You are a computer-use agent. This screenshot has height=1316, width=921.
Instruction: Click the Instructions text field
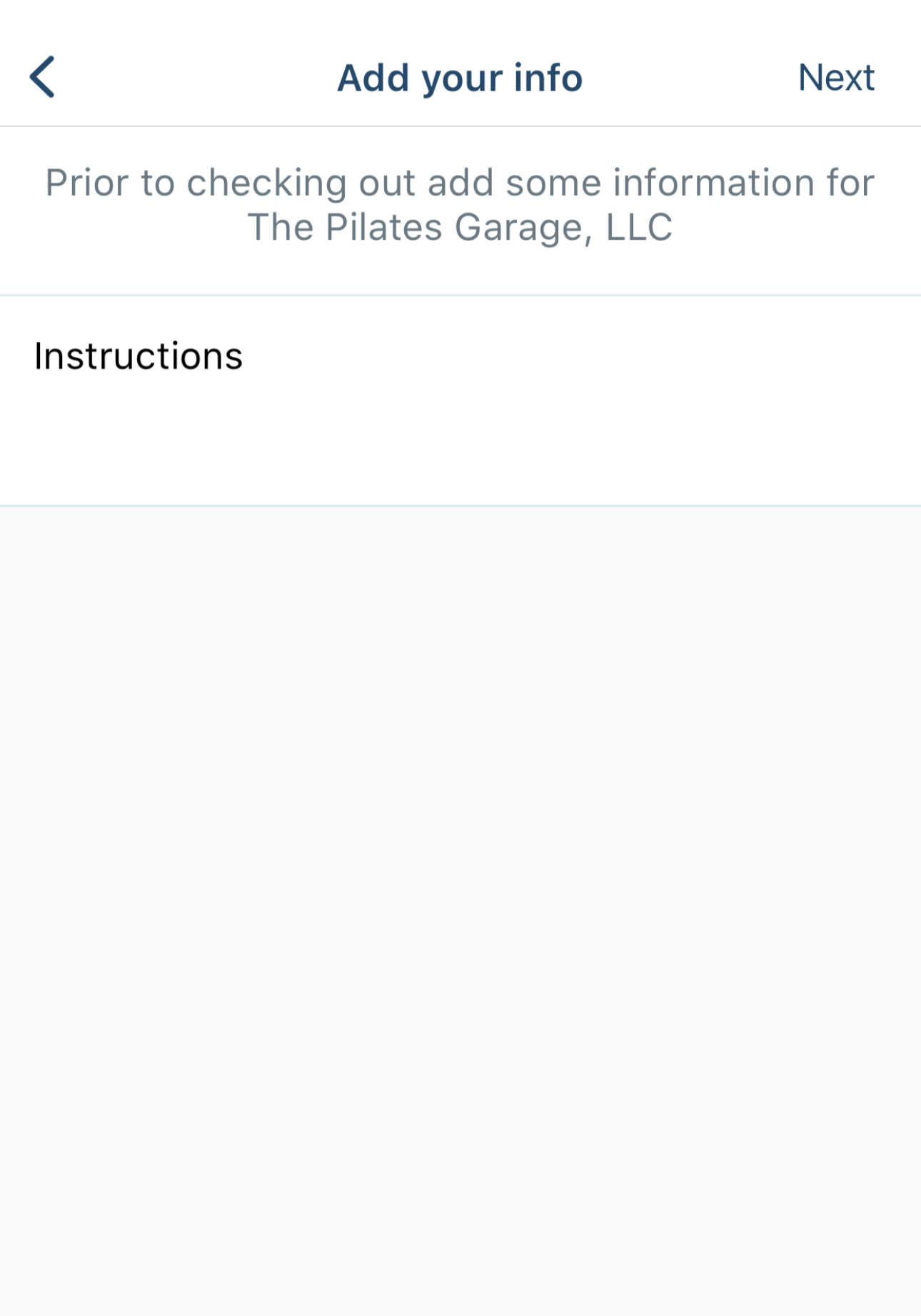coord(460,400)
